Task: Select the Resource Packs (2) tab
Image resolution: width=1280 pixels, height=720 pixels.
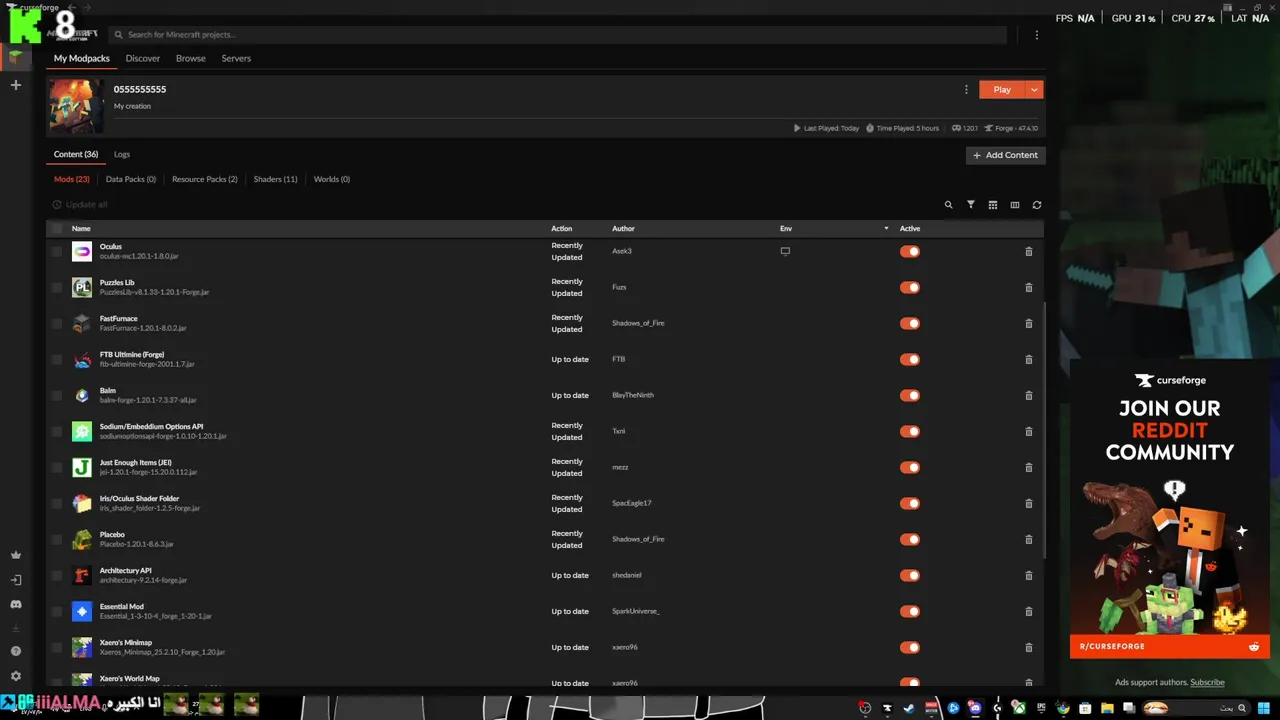Action: pos(205,180)
